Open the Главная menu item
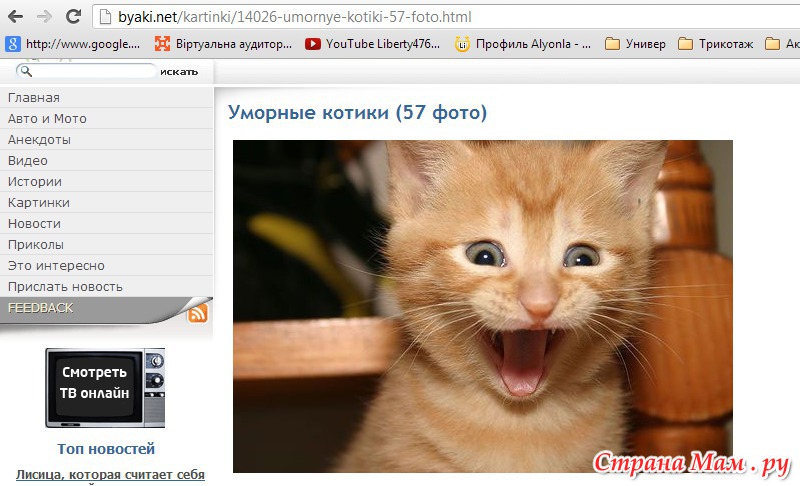Image resolution: width=800 pixels, height=486 pixels. (106, 97)
